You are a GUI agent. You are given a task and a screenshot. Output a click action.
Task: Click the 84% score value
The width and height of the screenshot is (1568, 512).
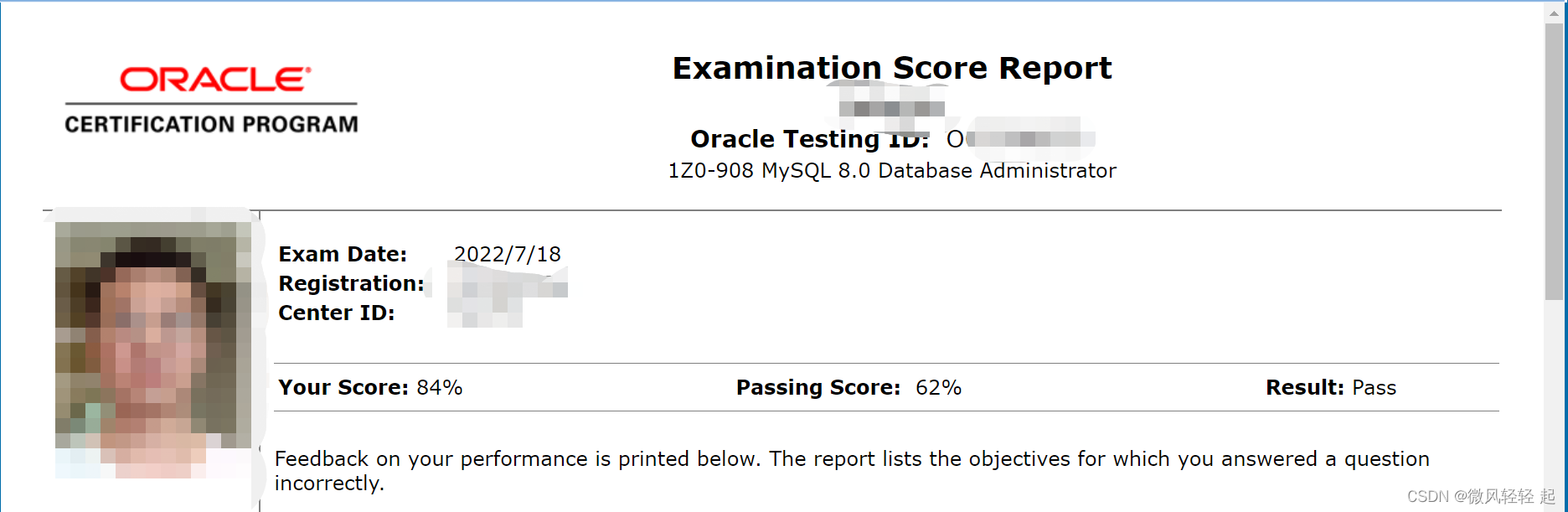440,388
